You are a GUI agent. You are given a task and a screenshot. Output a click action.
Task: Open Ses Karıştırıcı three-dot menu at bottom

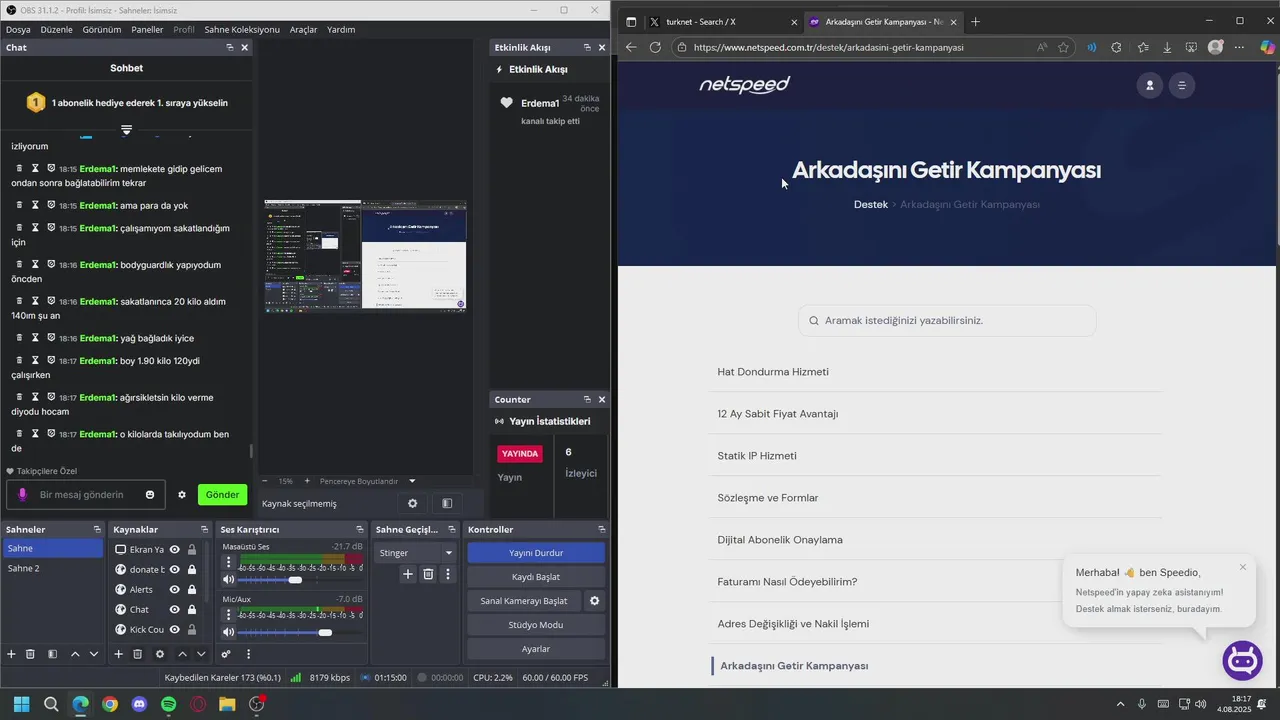coord(248,654)
